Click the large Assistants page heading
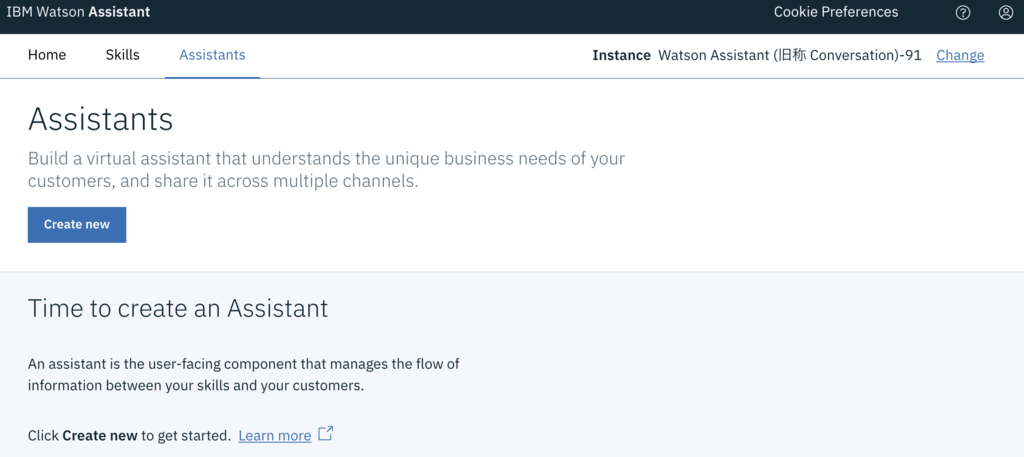The image size is (1024, 457). [101, 119]
